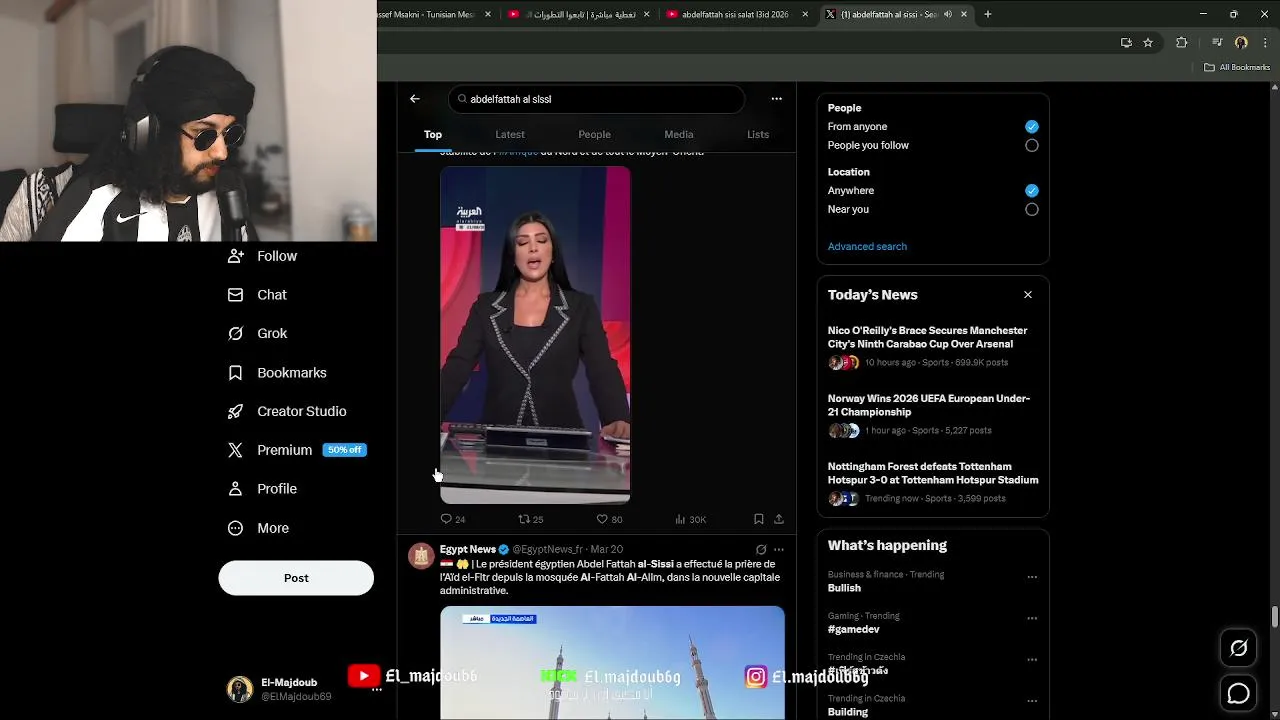Bookmark this page with star icon
This screenshot has width=1280, height=720.
coord(1148,42)
